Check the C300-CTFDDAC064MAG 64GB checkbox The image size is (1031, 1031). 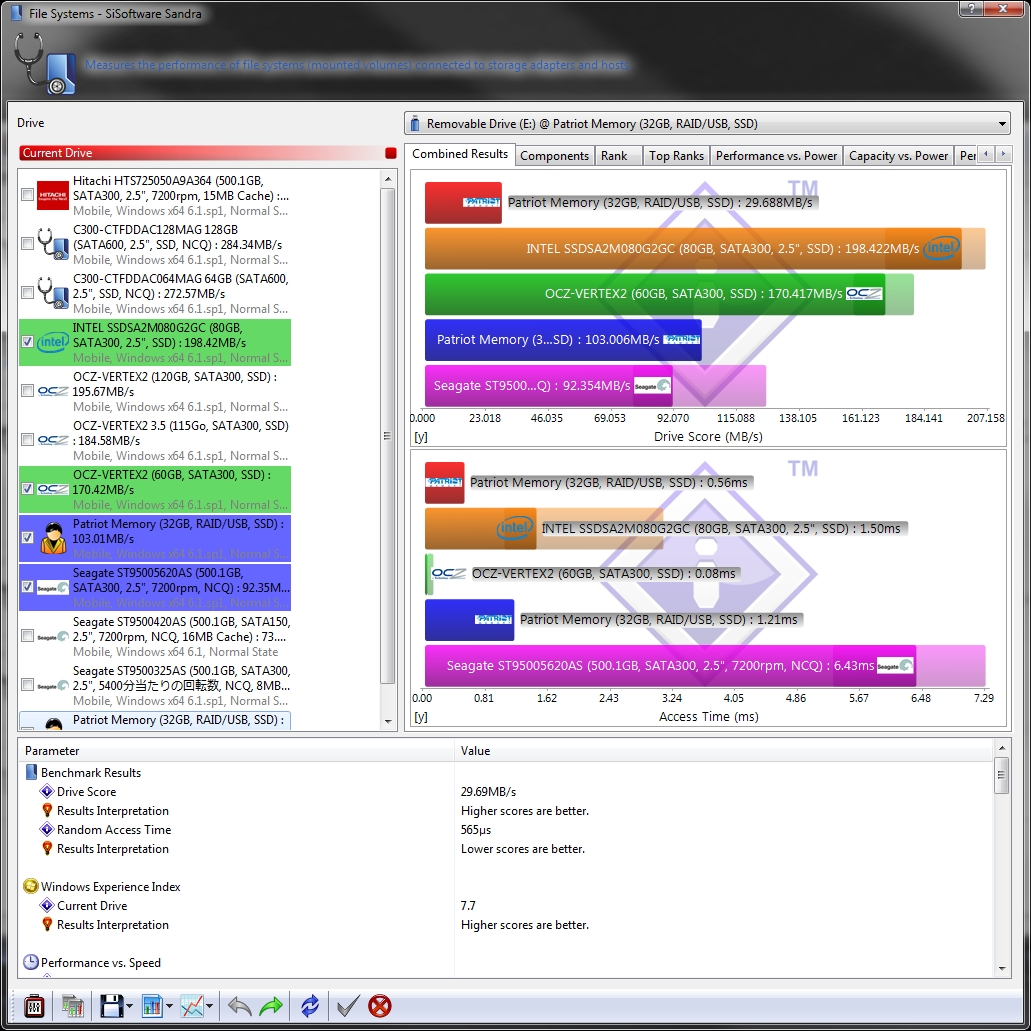pyautogui.click(x=28, y=293)
